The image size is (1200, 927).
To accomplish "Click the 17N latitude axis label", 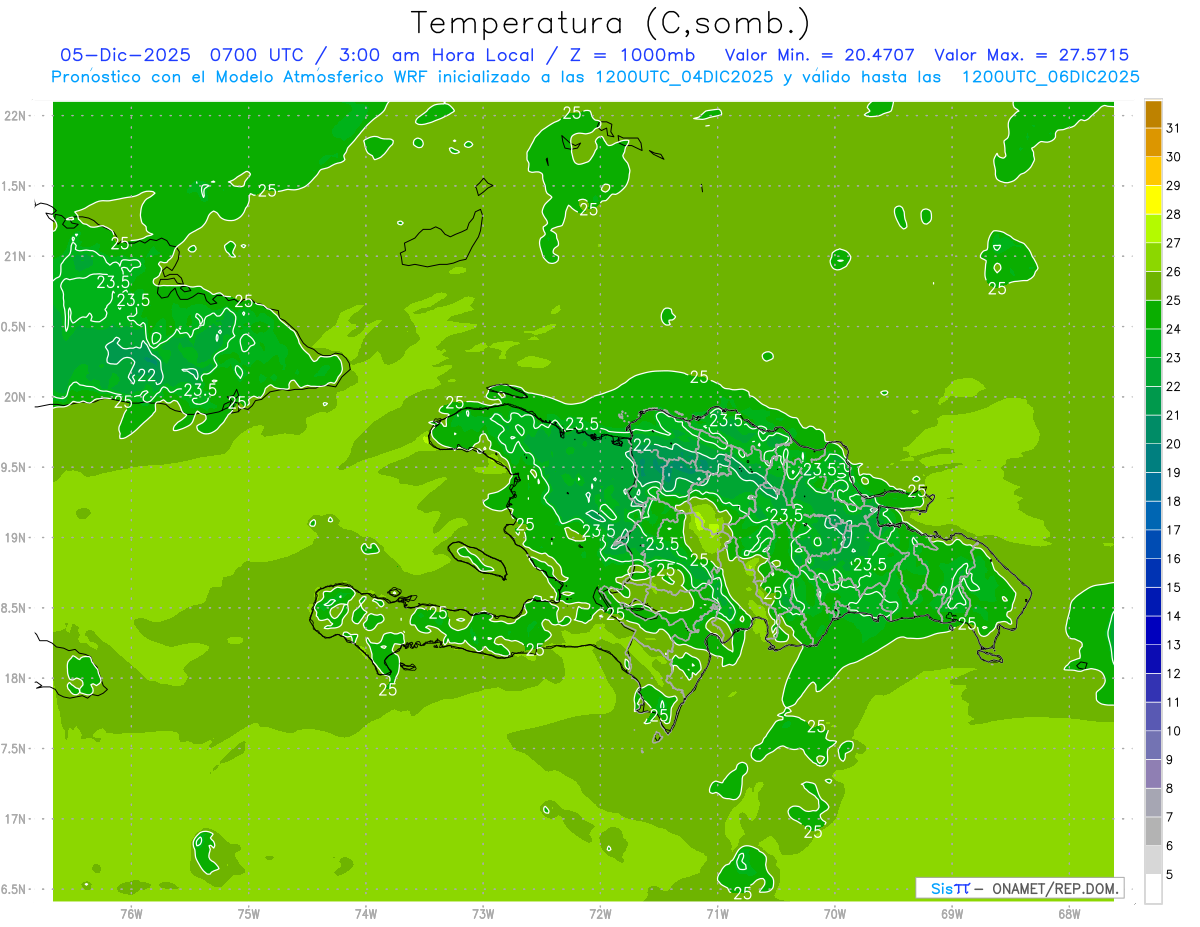I will pos(15,819).
